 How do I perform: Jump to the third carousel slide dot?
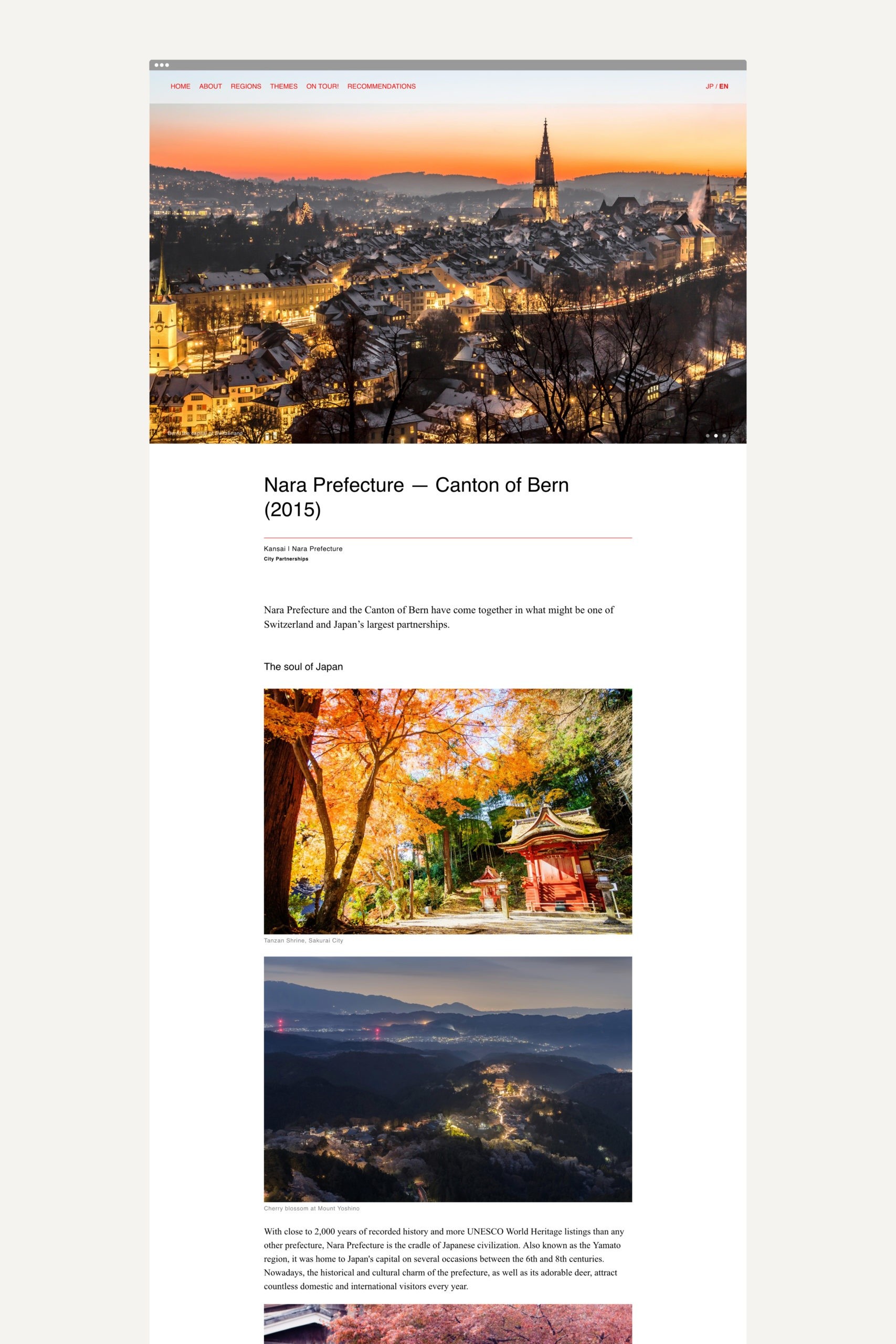point(724,435)
